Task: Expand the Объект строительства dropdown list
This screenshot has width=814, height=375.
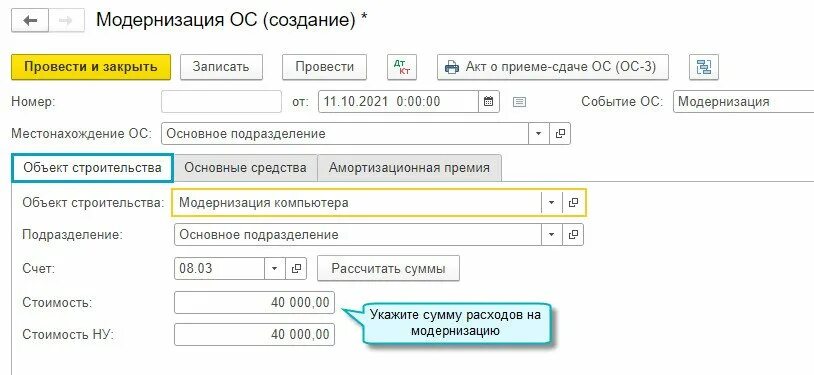Action: click(552, 203)
